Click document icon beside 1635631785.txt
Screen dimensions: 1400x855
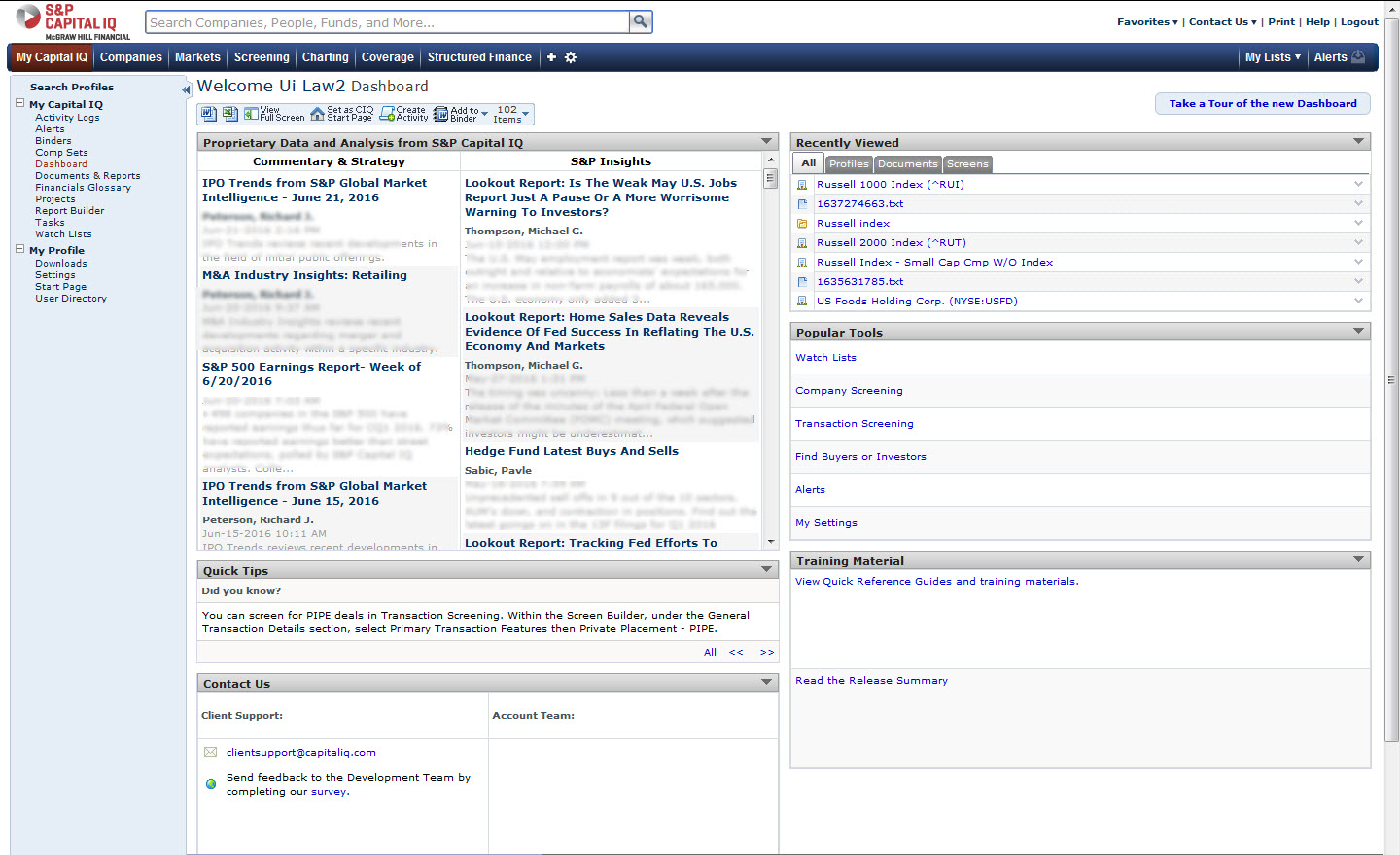click(802, 281)
